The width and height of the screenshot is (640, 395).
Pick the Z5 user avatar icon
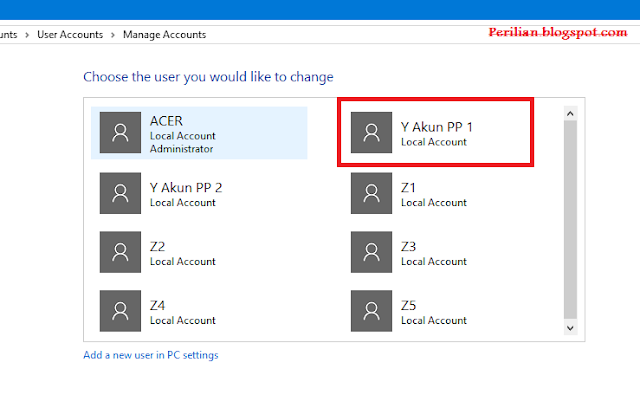point(371,311)
